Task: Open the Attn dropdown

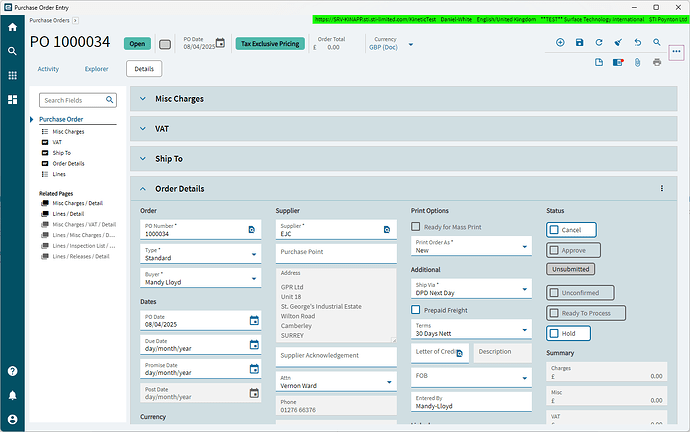Action: coord(389,382)
